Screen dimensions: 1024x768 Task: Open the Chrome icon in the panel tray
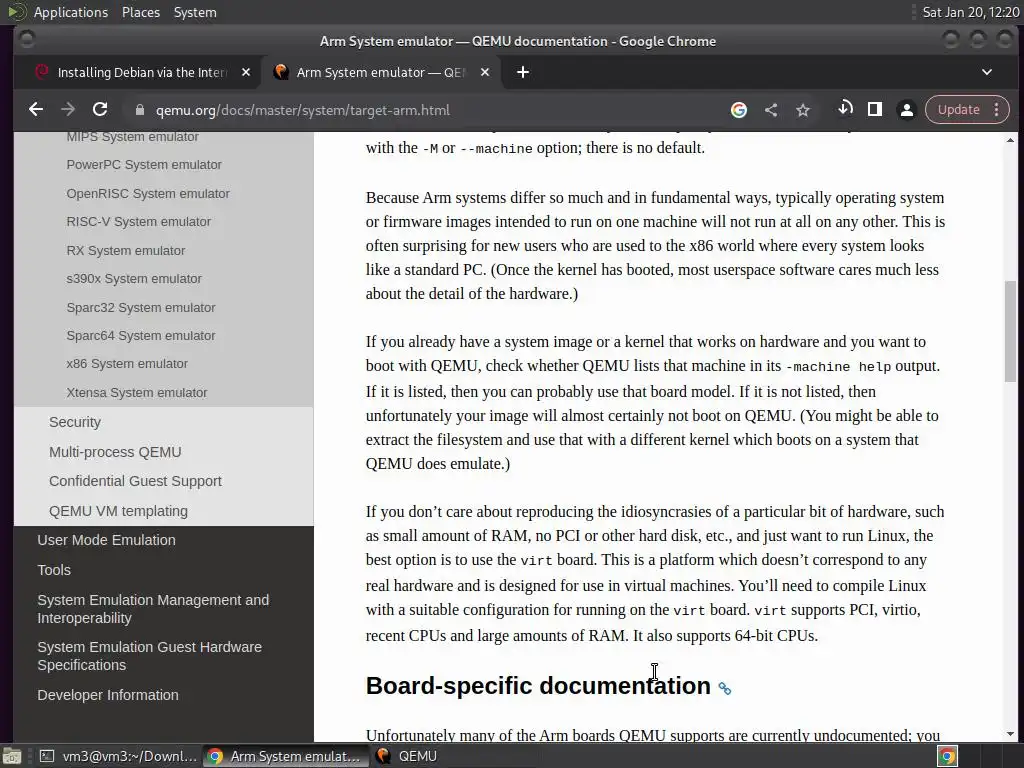coord(948,756)
